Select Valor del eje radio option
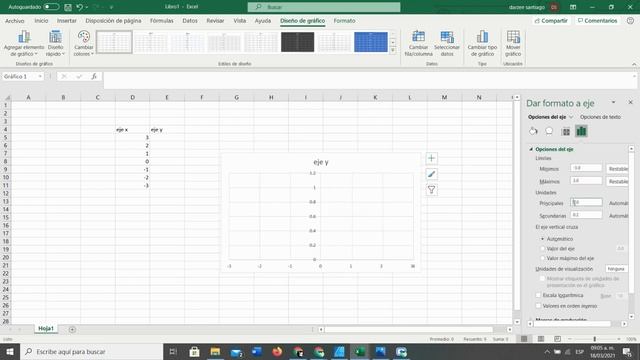640x360 pixels. pyautogui.click(x=542, y=249)
